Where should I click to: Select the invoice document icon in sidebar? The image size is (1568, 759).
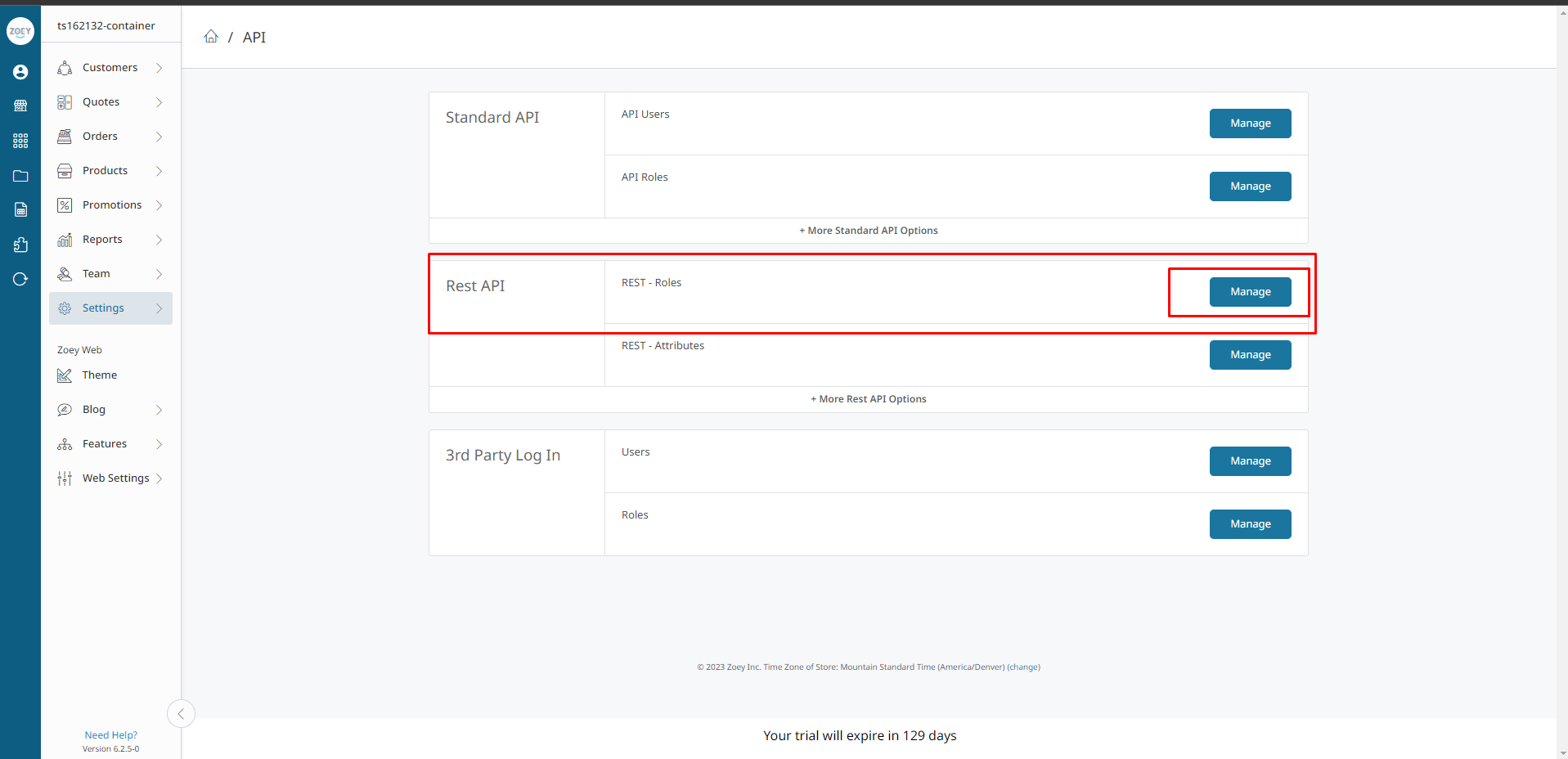point(20,209)
